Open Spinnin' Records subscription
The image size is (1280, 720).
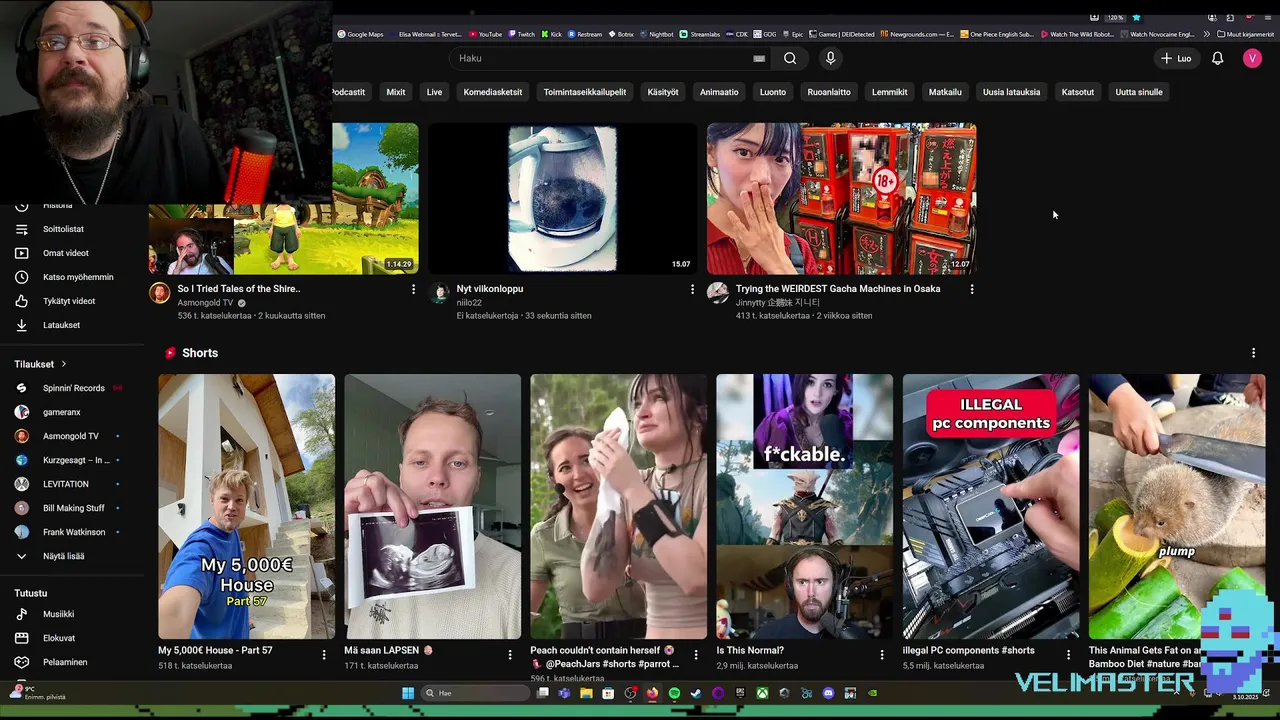(72, 388)
